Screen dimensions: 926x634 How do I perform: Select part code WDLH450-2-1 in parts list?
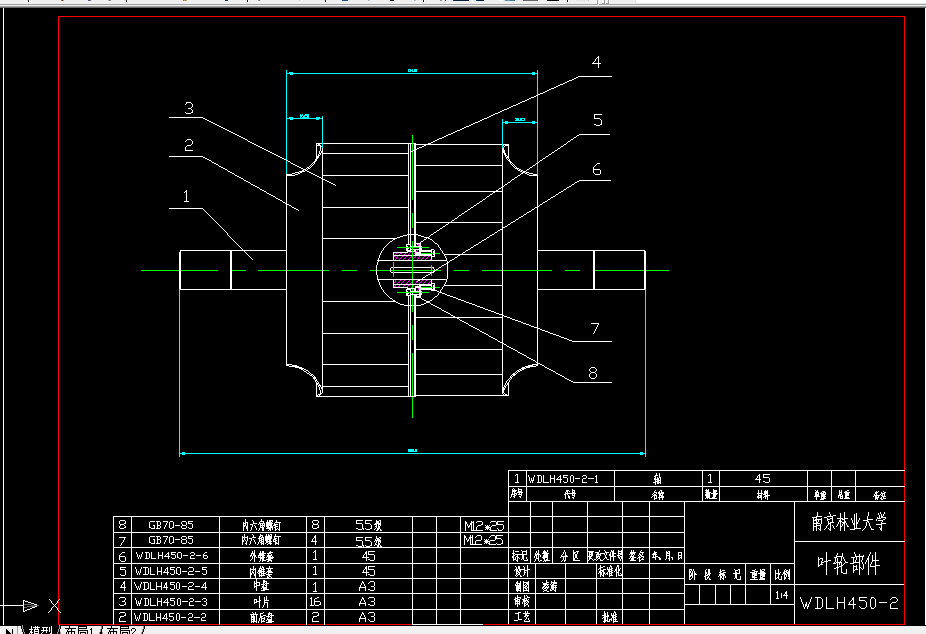tap(563, 479)
